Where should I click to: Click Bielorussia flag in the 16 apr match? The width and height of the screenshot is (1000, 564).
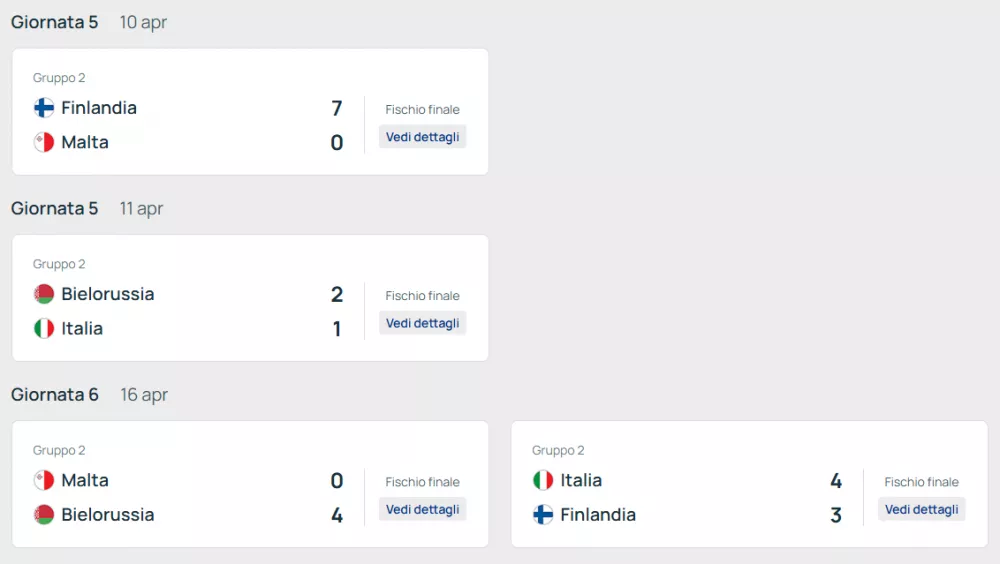(x=44, y=515)
